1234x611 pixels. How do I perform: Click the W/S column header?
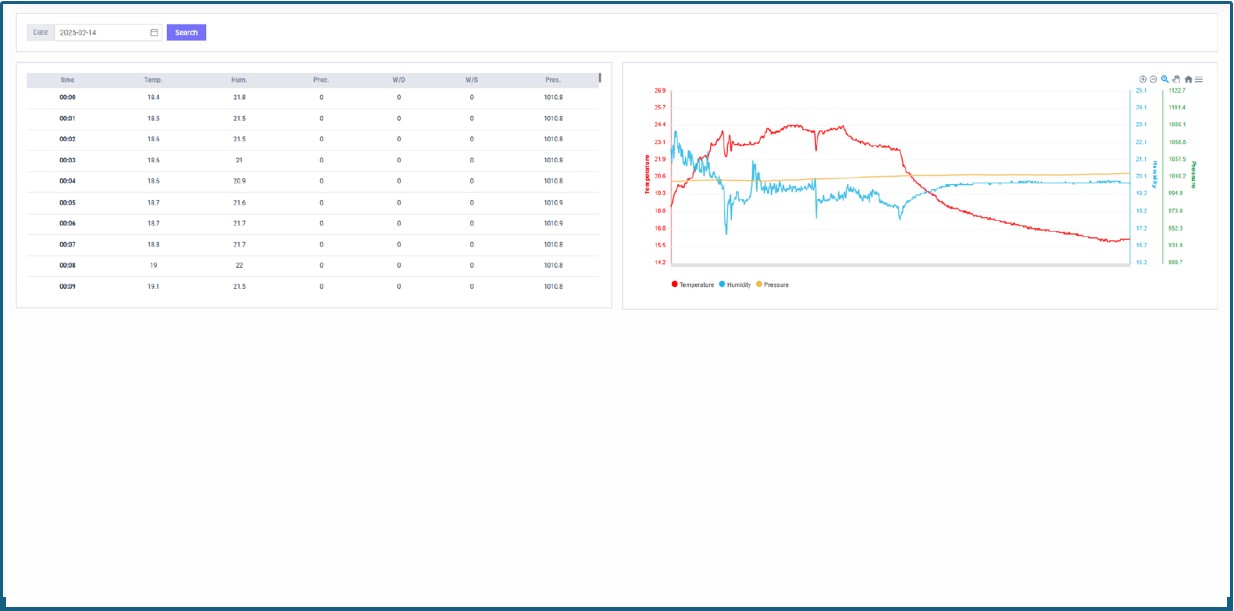pos(471,80)
